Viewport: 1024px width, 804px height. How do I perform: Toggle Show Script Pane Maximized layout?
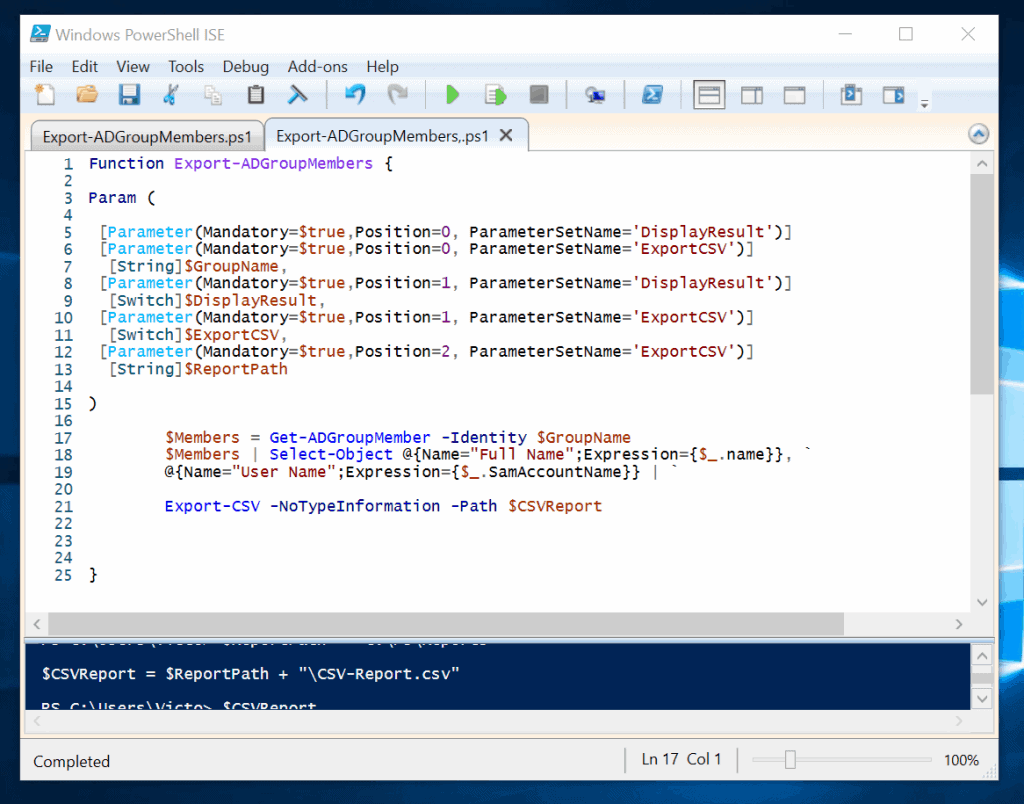pyautogui.click(x=795, y=94)
